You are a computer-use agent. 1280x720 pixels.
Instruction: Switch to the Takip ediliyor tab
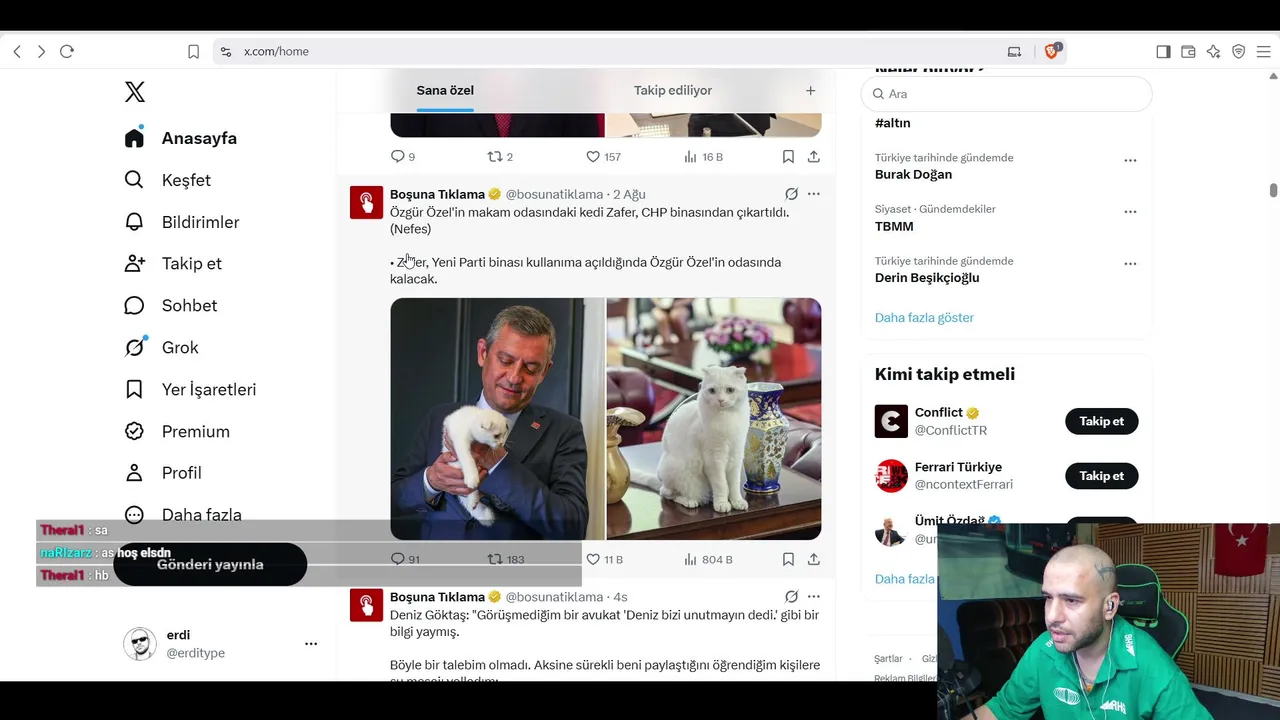pyautogui.click(x=673, y=90)
